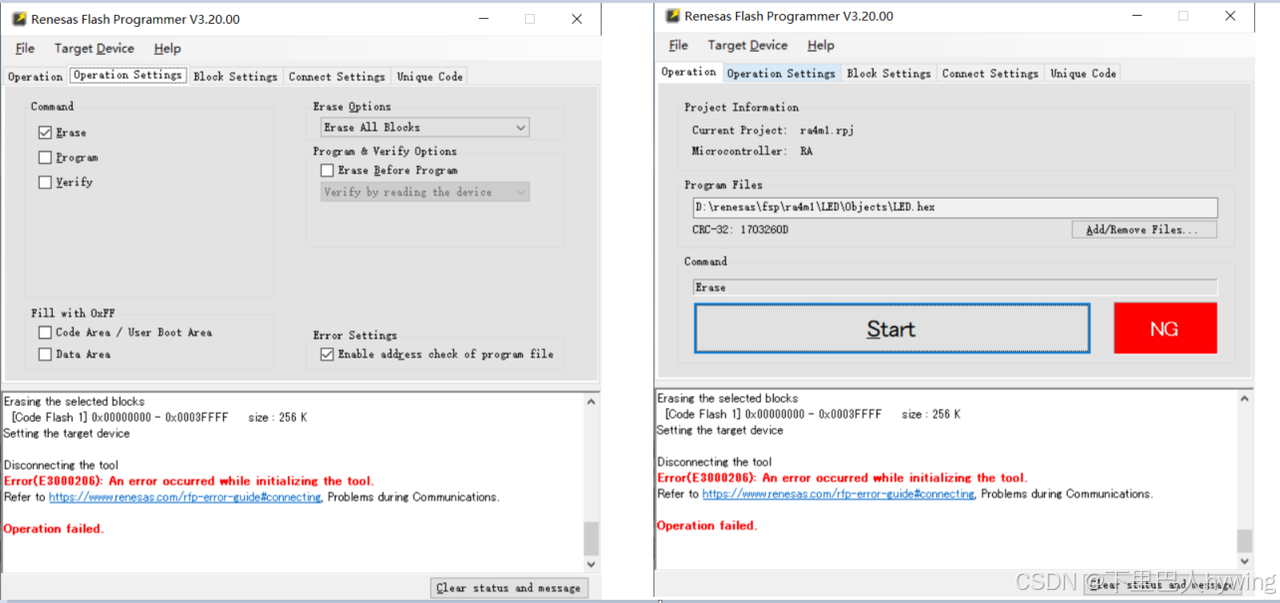Click the left window log scrollbar thumb
Image resolution: width=1280 pixels, height=603 pixels.
591,538
